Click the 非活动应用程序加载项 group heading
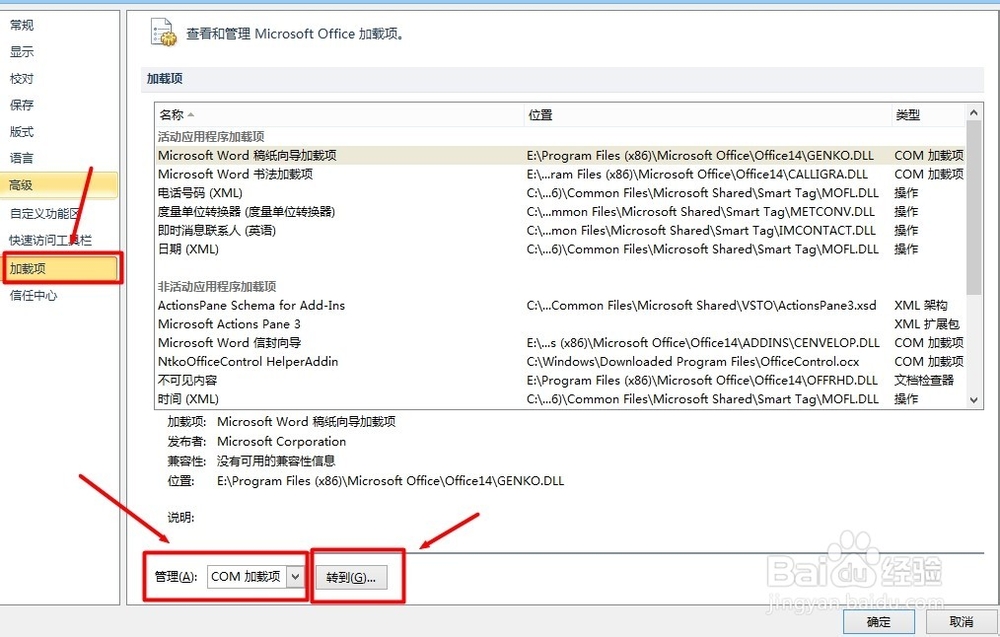 tap(217, 286)
